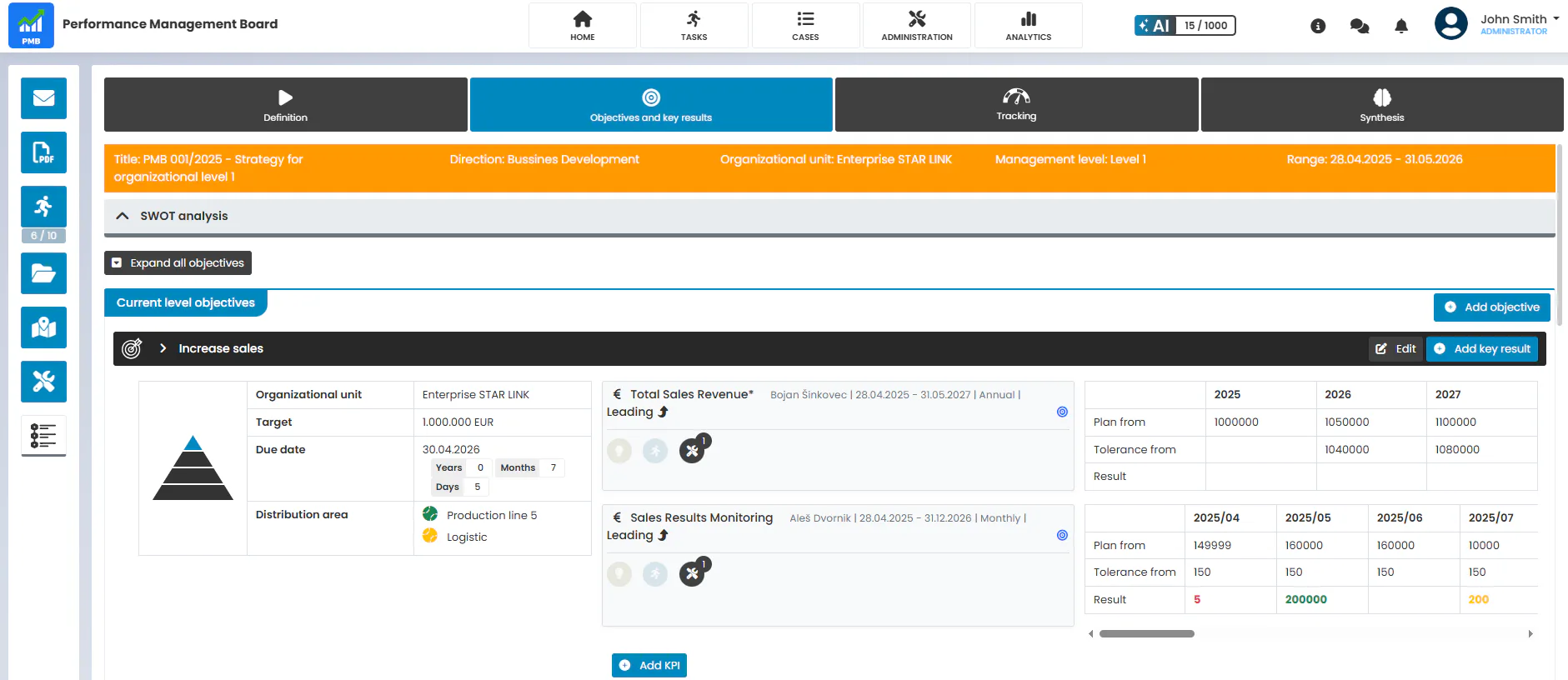Open the running-person tasks icon in sidebar
The image size is (1568, 680).
click(43, 206)
